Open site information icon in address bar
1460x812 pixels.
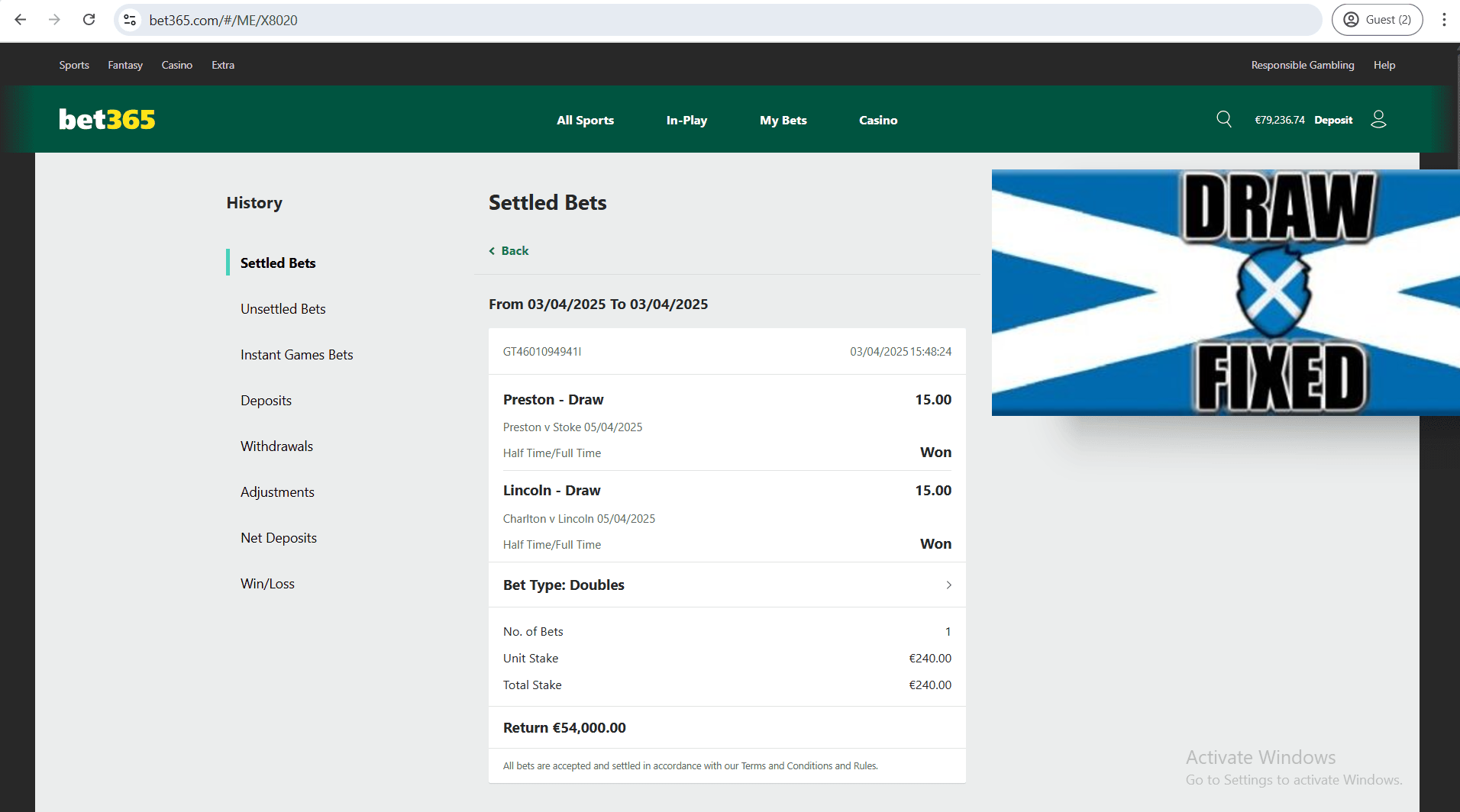click(x=130, y=20)
